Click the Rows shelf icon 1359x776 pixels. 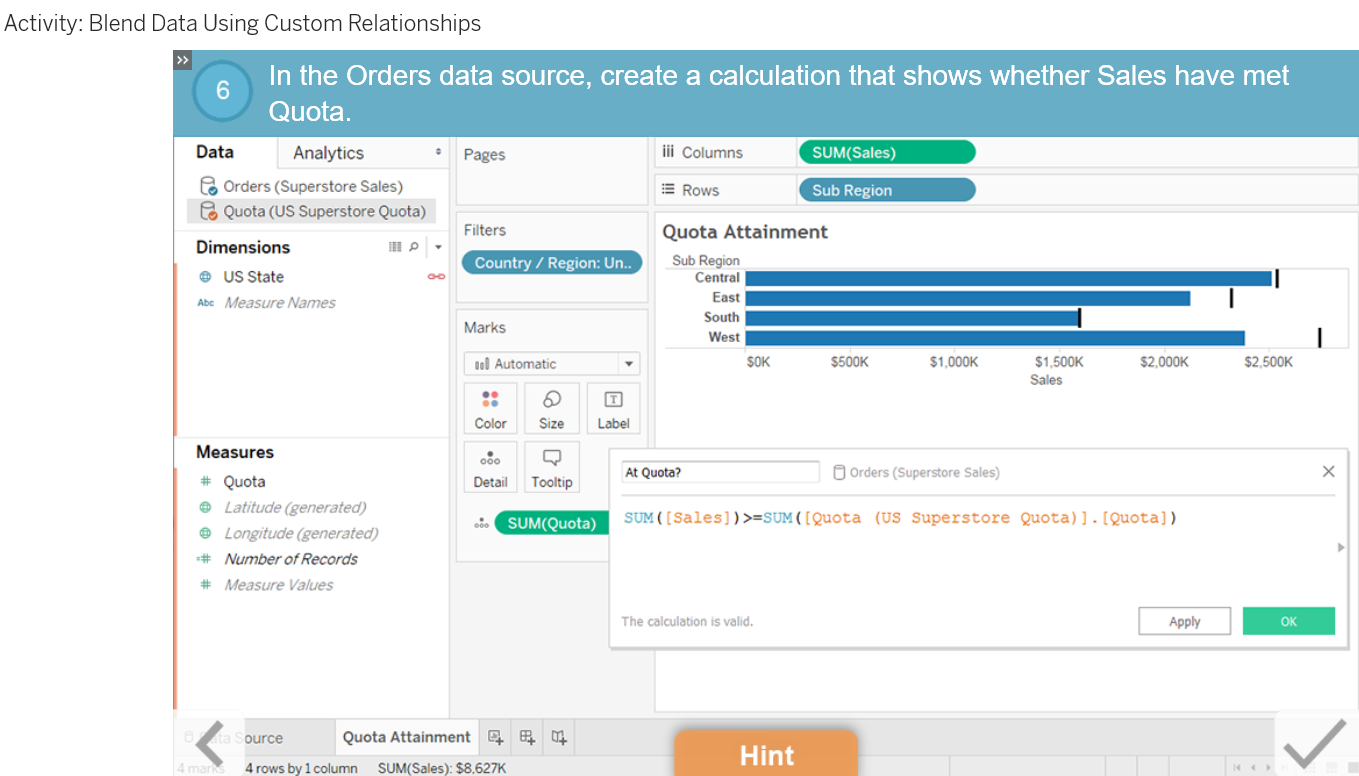[668, 189]
